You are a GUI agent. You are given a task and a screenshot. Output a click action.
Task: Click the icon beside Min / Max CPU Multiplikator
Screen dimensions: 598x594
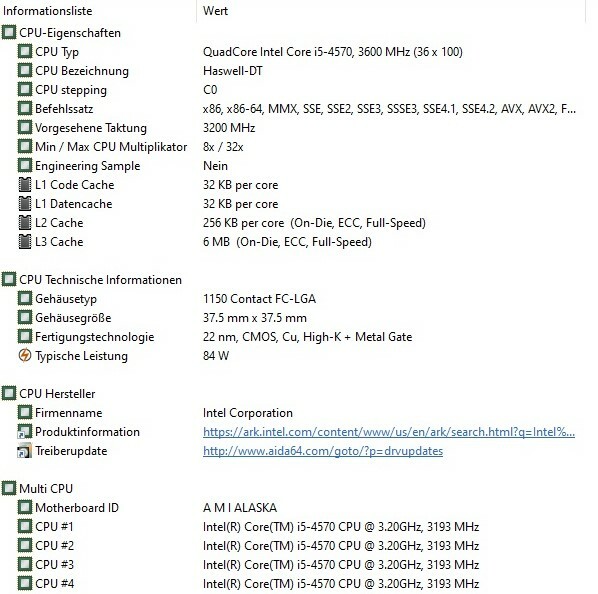[x=25, y=147]
